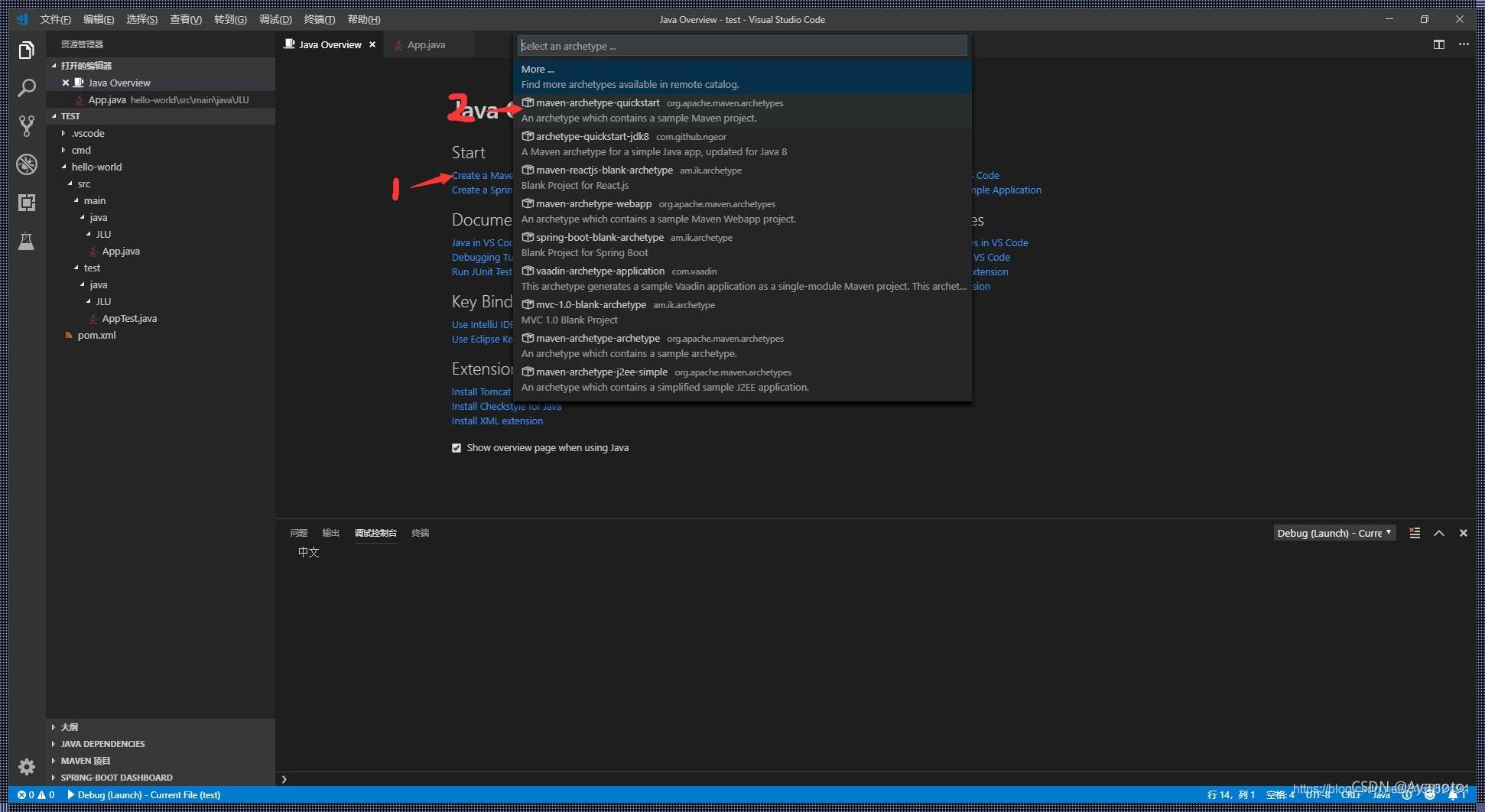Close the bottom panel
This screenshot has width=1485, height=812.
coord(1463,533)
